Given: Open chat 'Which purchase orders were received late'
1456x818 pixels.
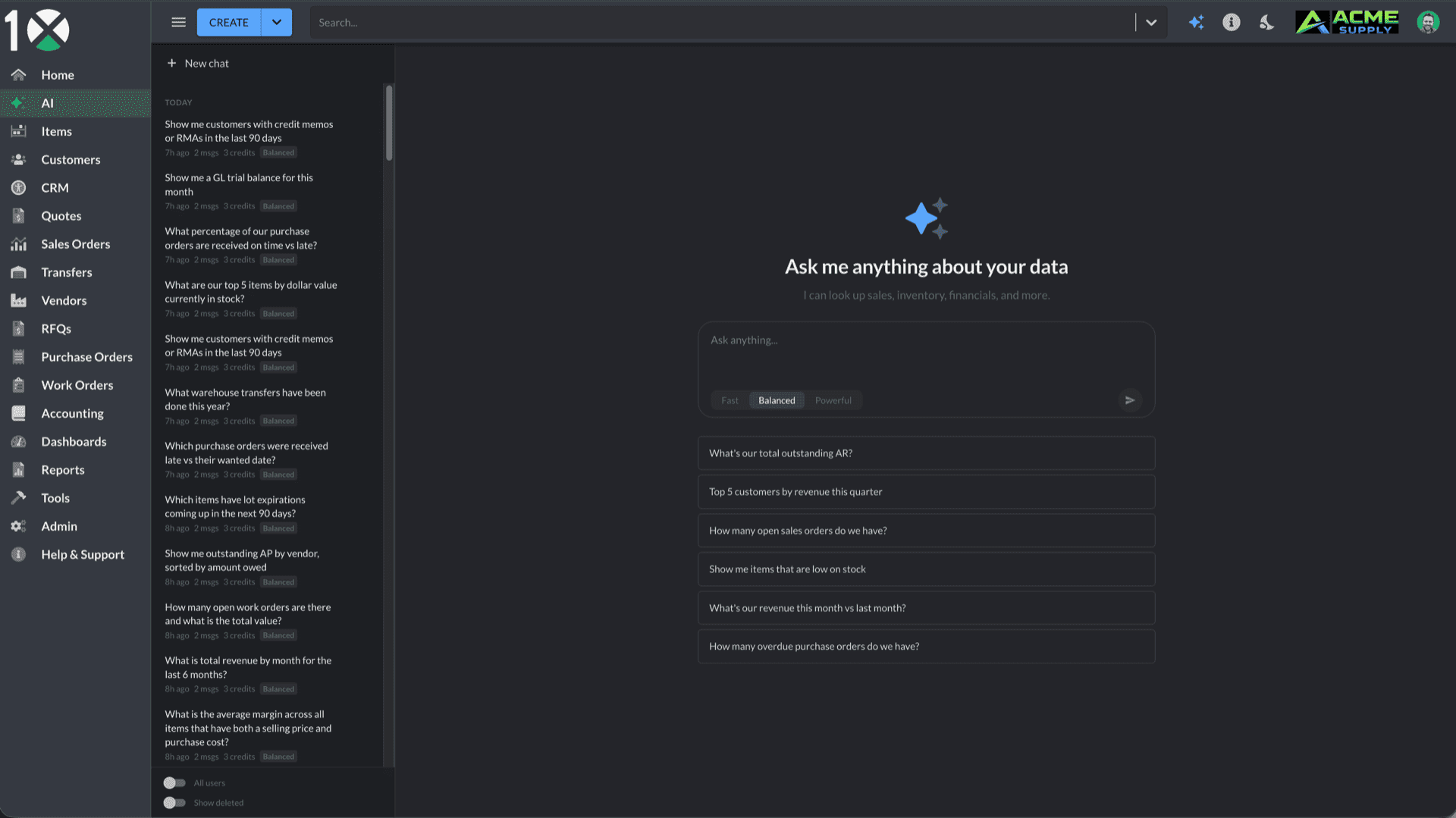Looking at the screenshot, I should click(268, 459).
